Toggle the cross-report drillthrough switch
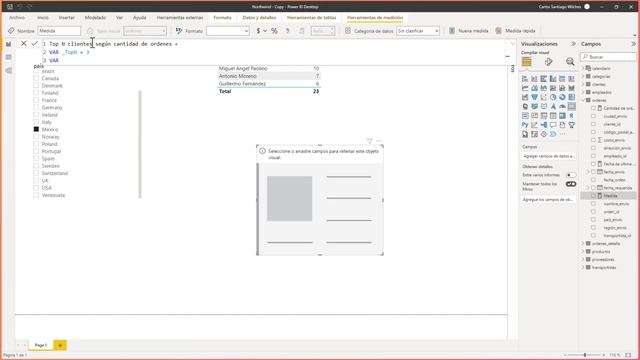 (x=571, y=175)
